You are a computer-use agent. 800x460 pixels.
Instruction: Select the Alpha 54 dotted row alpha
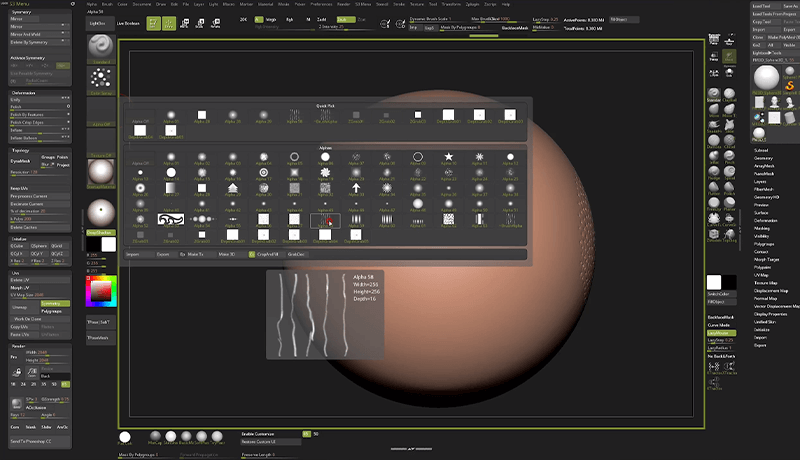(x=202, y=219)
